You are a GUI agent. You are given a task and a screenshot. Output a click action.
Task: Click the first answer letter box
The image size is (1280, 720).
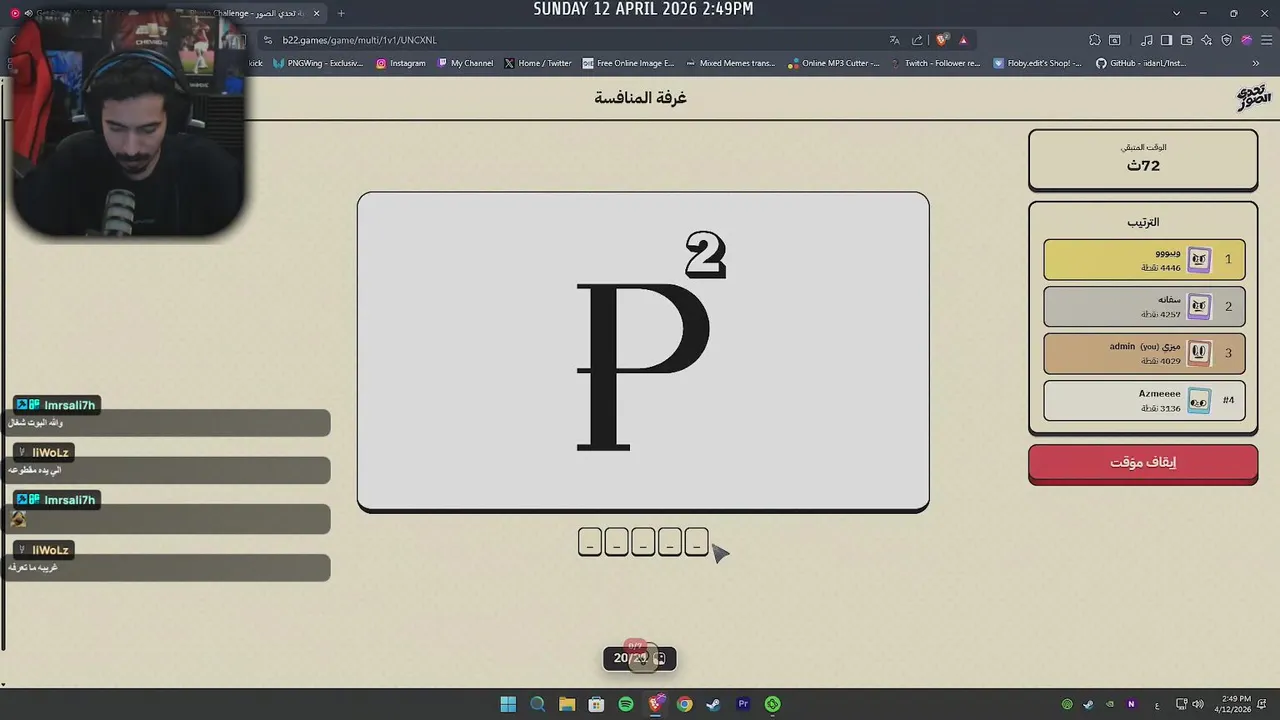pyautogui.click(x=590, y=542)
